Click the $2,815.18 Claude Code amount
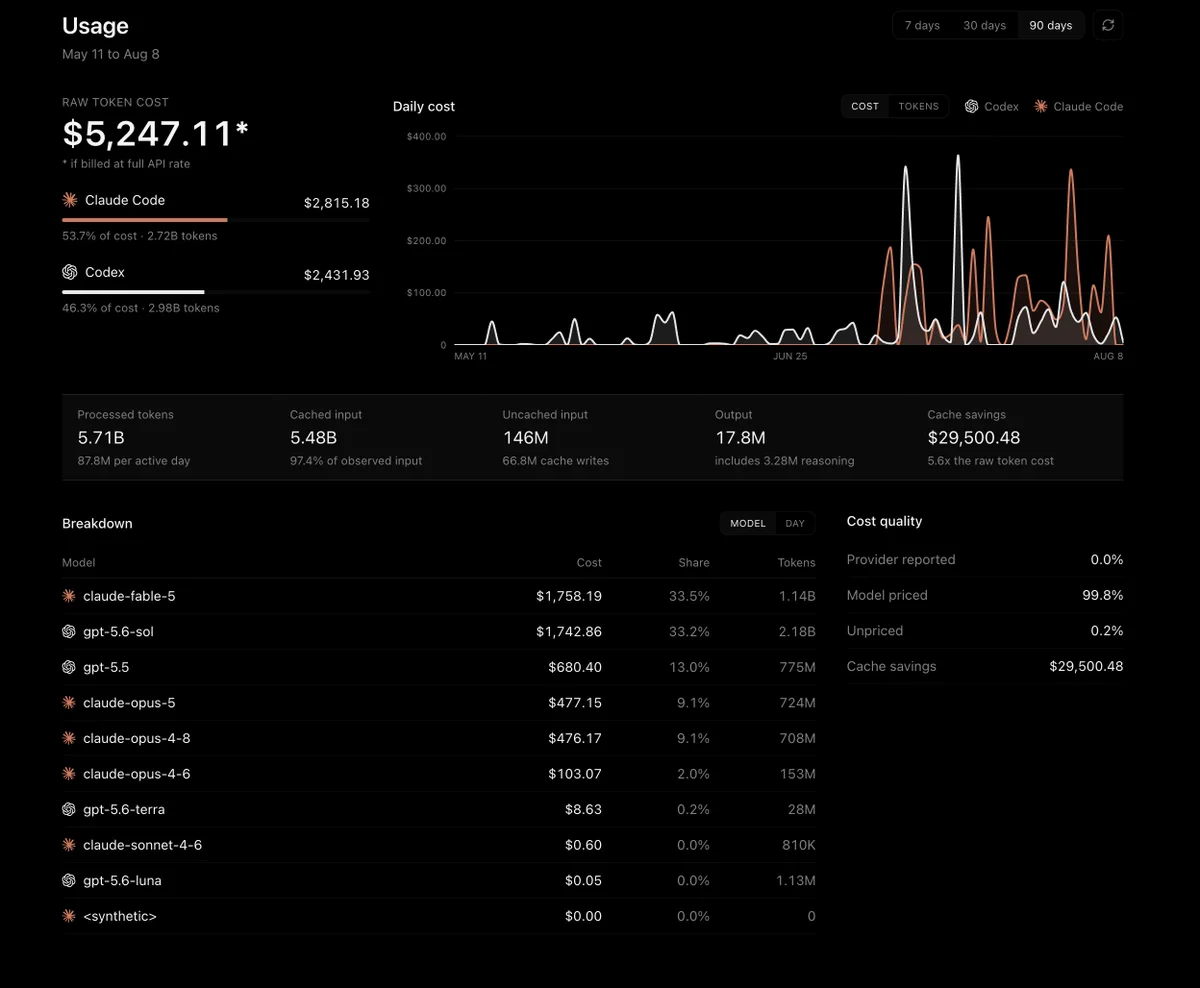This screenshot has height=988, width=1200. pos(336,203)
